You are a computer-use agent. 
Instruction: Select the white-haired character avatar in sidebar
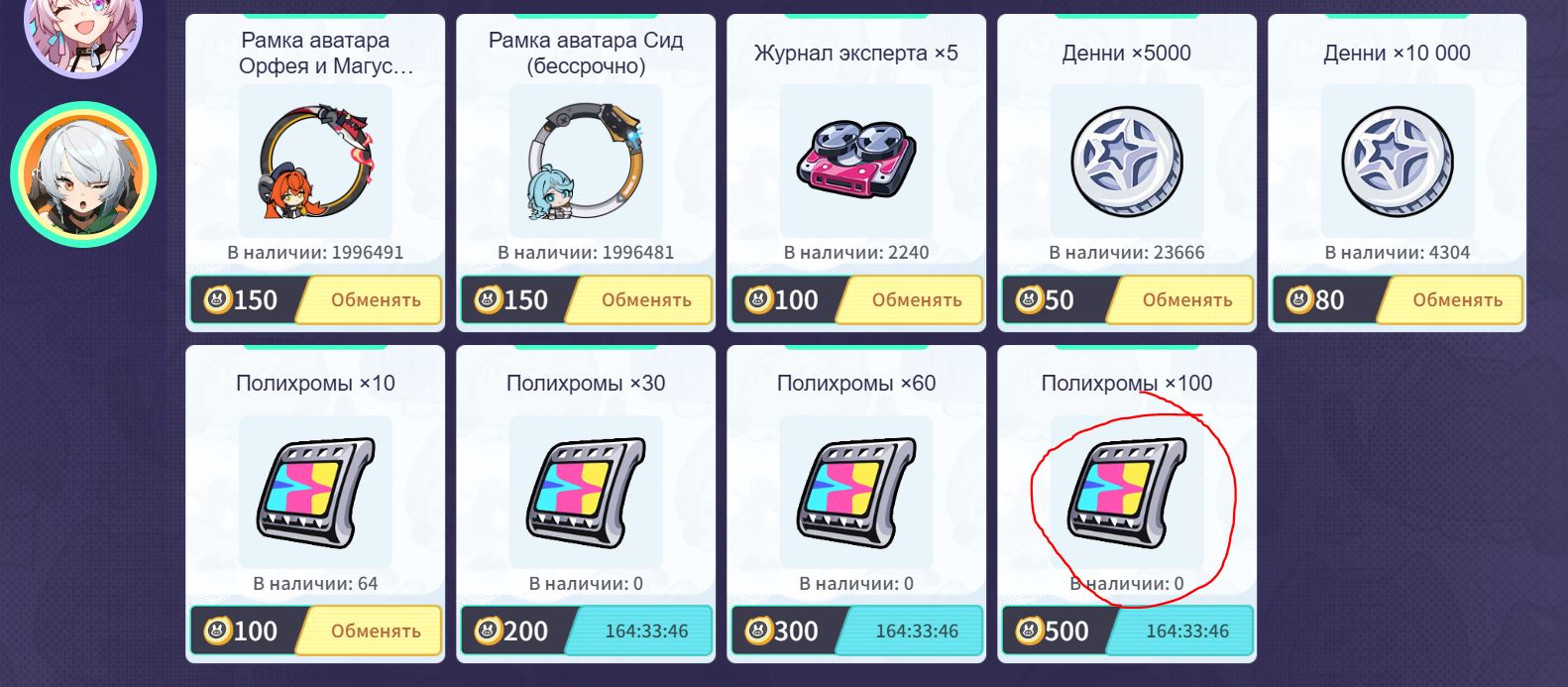pyautogui.click(x=83, y=174)
